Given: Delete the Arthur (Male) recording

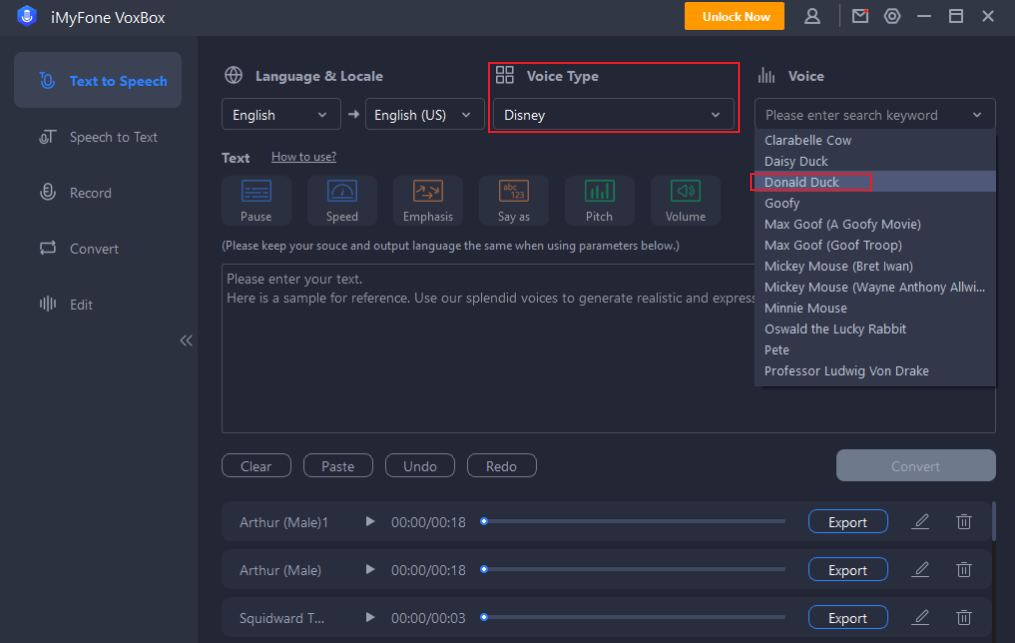Looking at the screenshot, I should [x=964, y=569].
